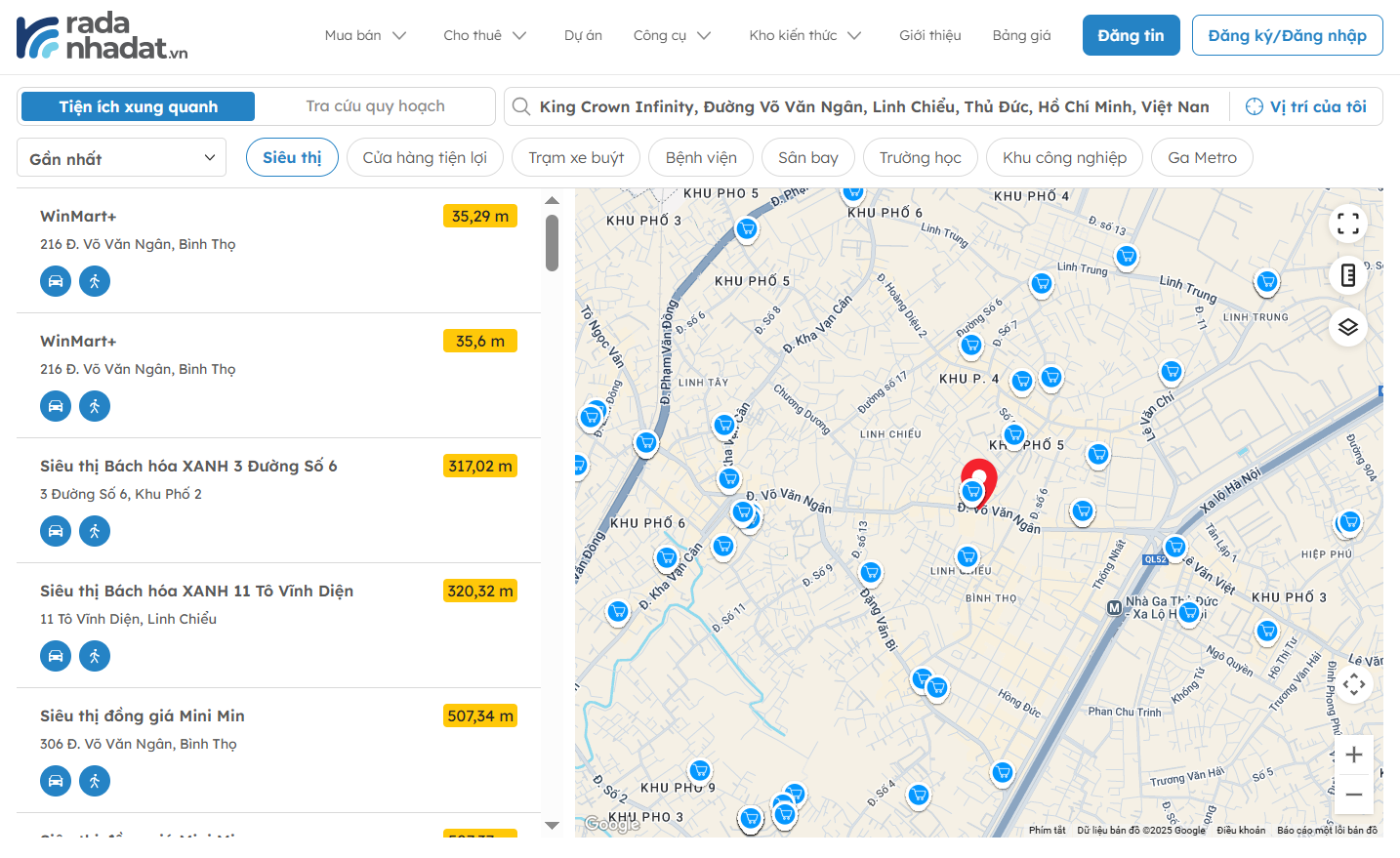Click the 317,02 m distance badge
The width and height of the screenshot is (1400, 858).
(x=480, y=466)
